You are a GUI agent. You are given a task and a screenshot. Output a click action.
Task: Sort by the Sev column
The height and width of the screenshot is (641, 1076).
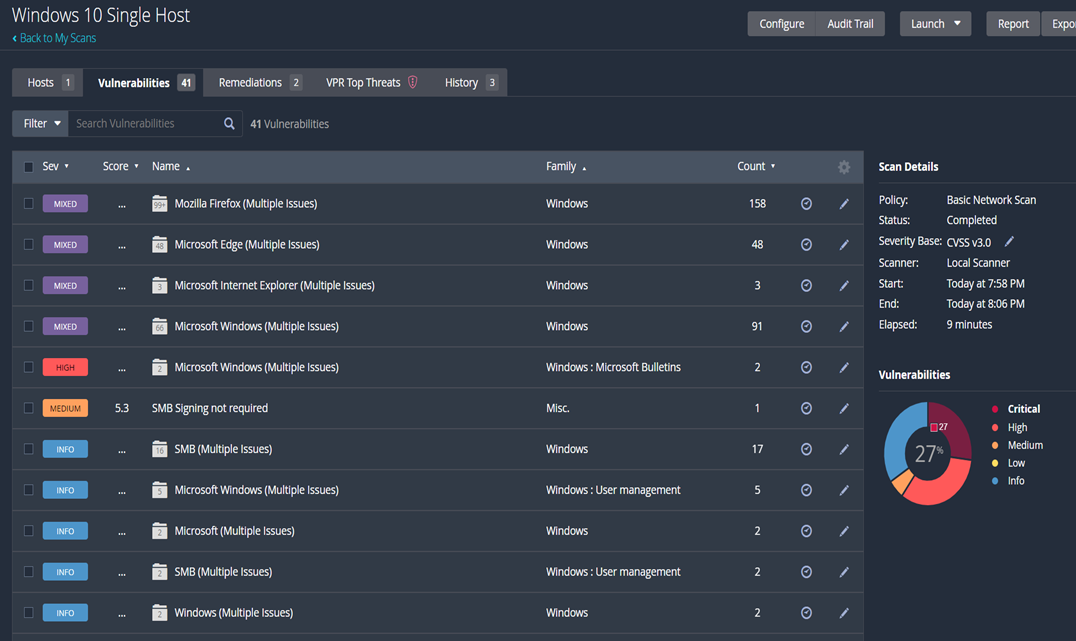pos(56,166)
